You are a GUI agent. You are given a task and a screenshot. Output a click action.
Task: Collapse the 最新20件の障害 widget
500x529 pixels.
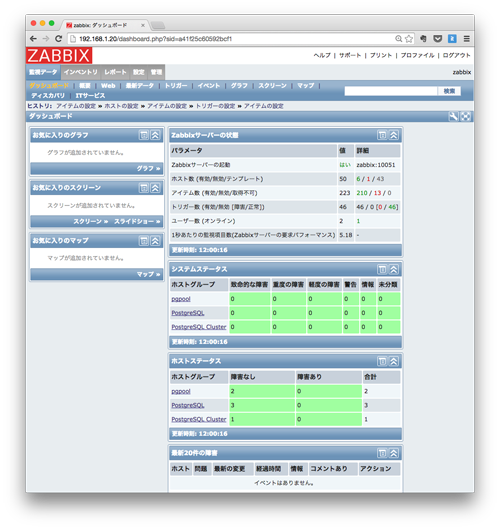394,453
